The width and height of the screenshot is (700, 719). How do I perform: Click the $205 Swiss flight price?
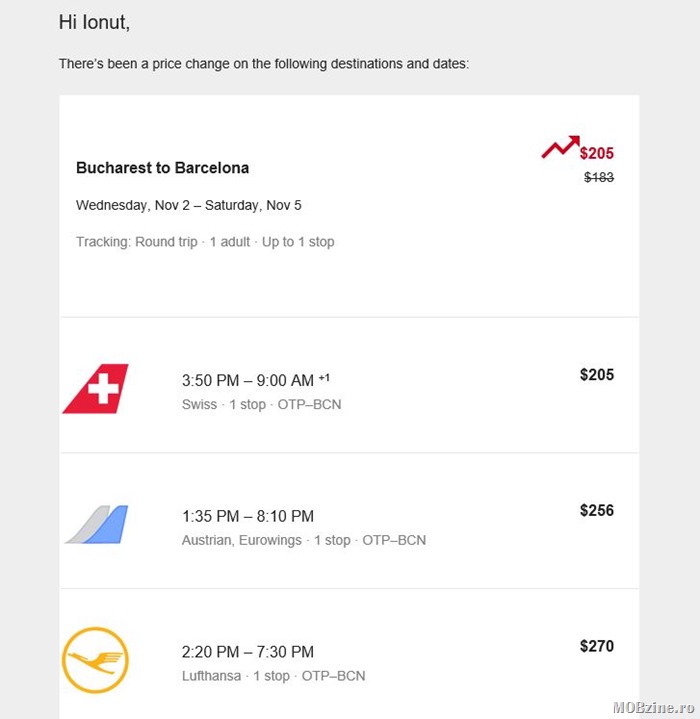[x=597, y=375]
